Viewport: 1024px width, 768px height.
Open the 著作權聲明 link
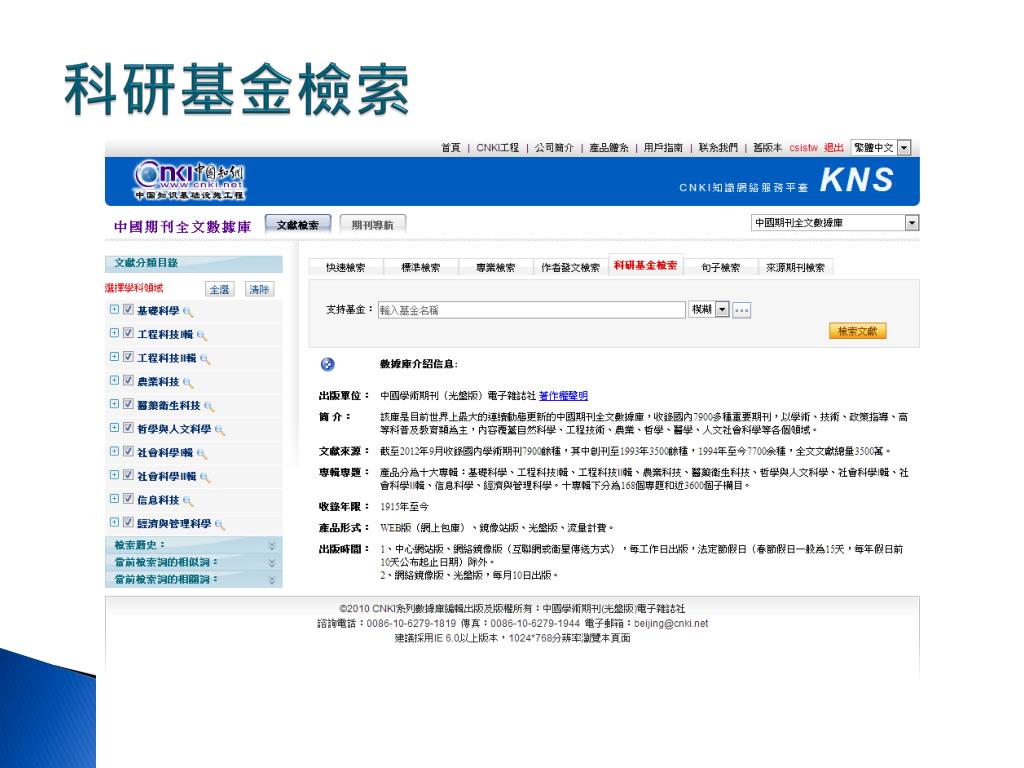point(563,396)
